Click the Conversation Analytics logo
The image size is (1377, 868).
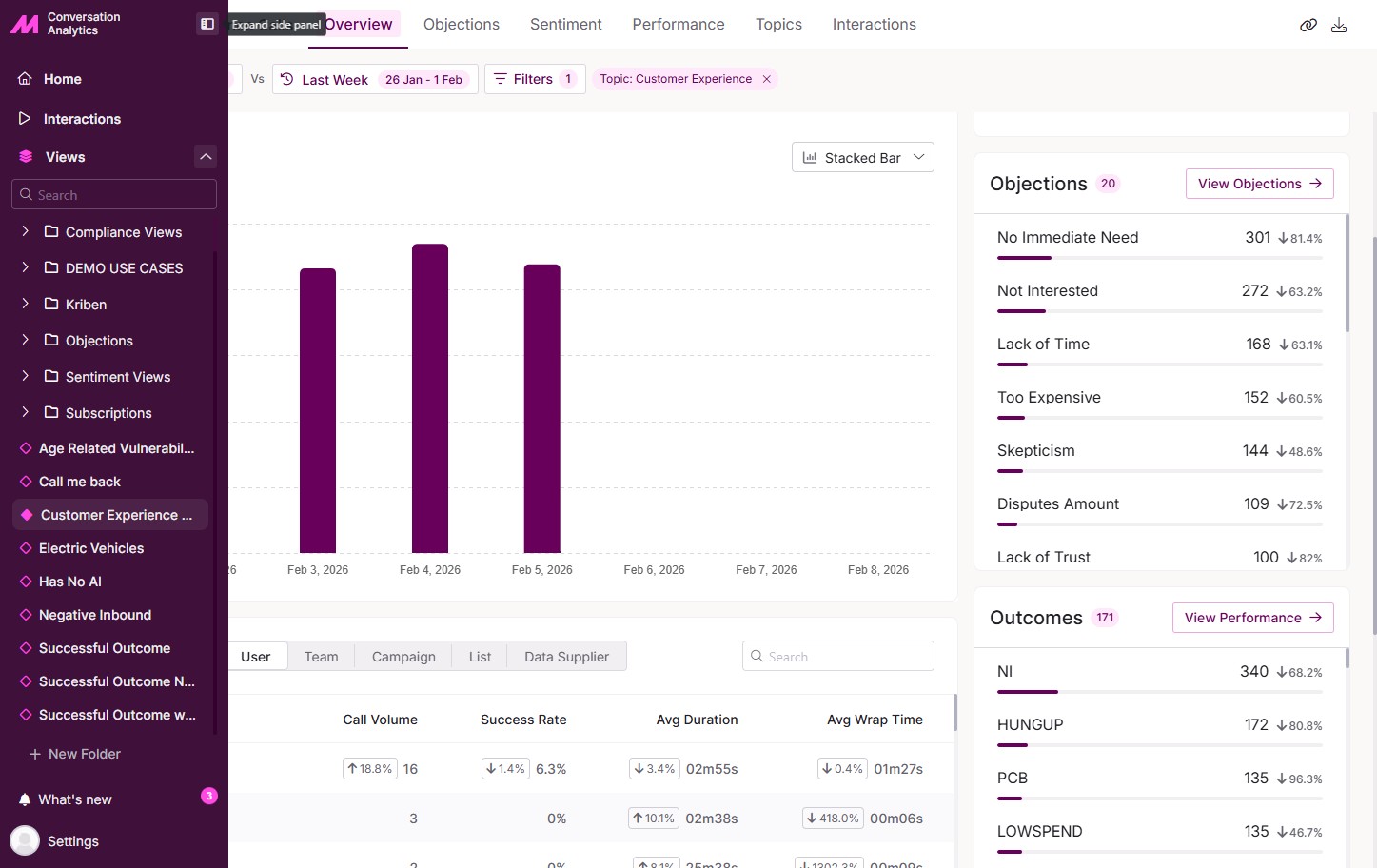pyautogui.click(x=25, y=24)
